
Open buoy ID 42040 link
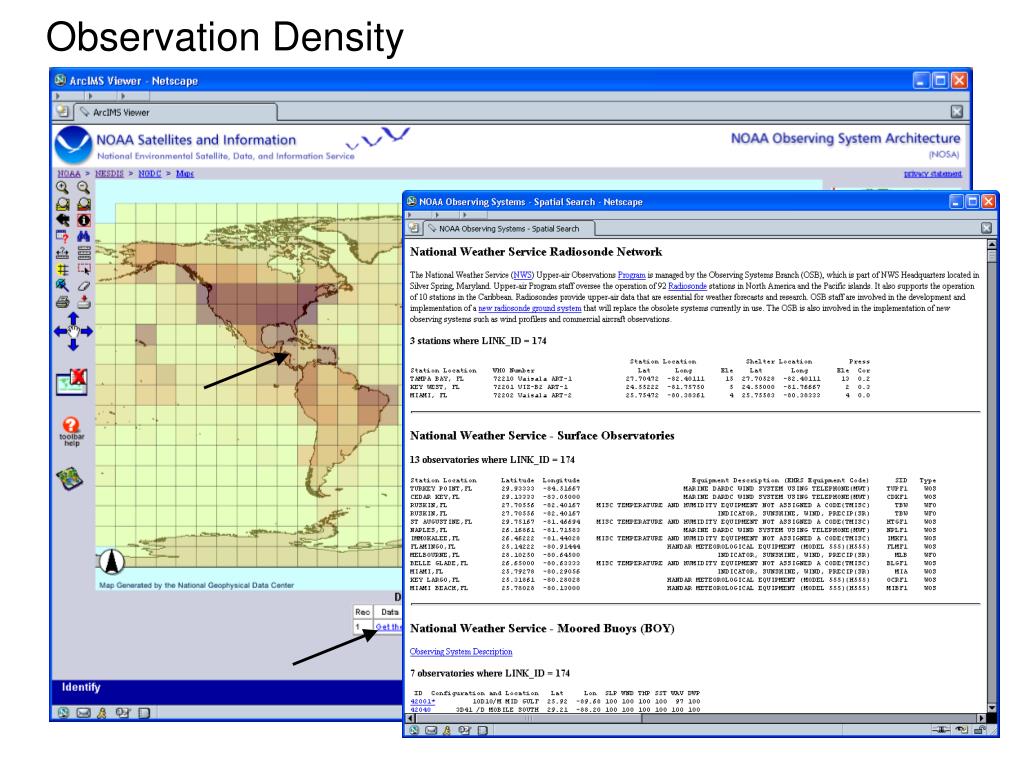[421, 709]
